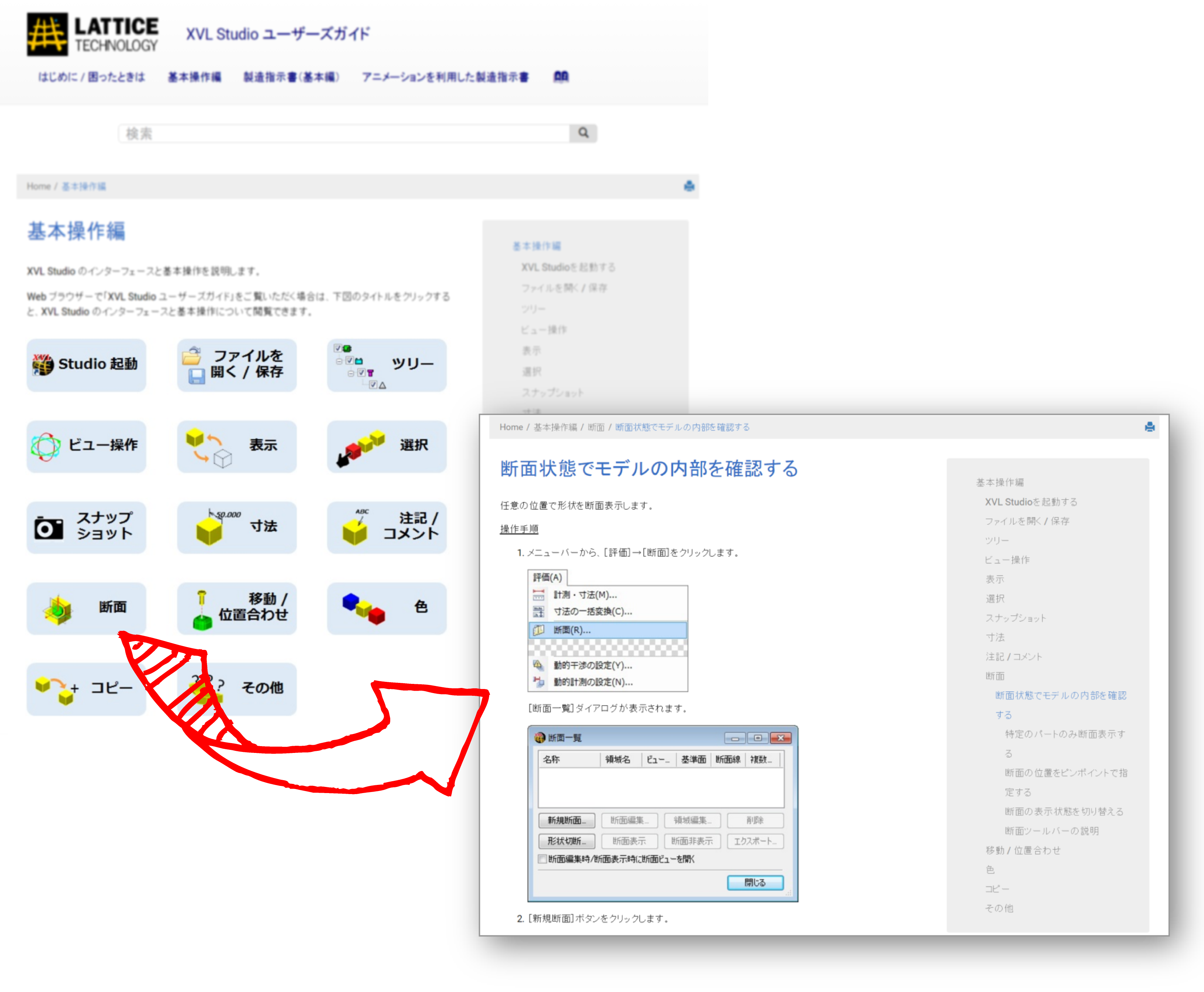Screen dimensions: 1204x992
Task: Open the 色 tile
Action: click(387, 608)
